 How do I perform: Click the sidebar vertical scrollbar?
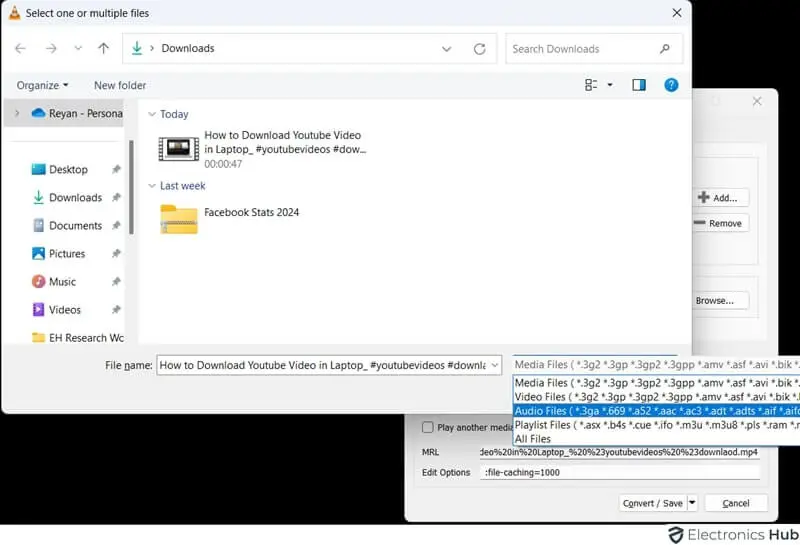(132, 187)
